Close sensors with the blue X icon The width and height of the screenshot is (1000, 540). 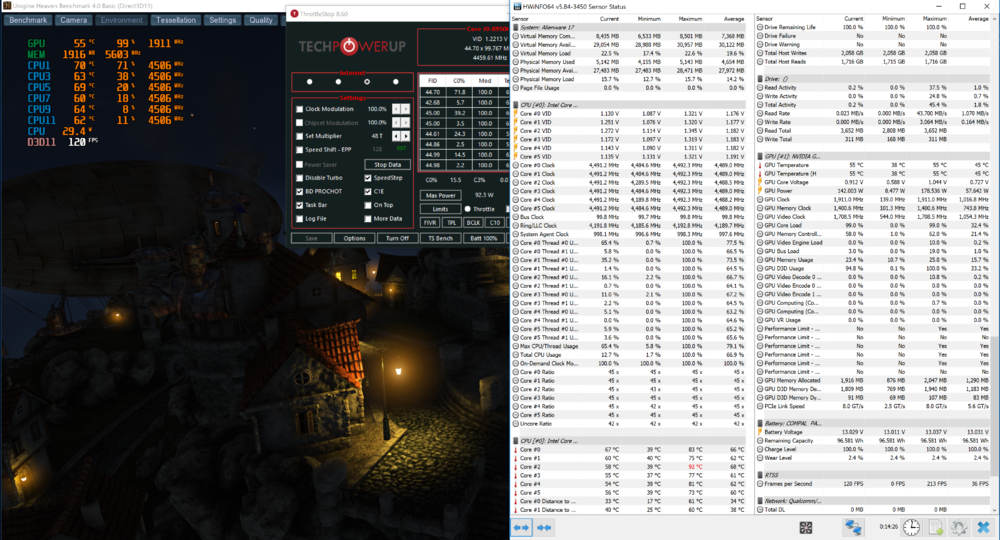click(x=982, y=526)
